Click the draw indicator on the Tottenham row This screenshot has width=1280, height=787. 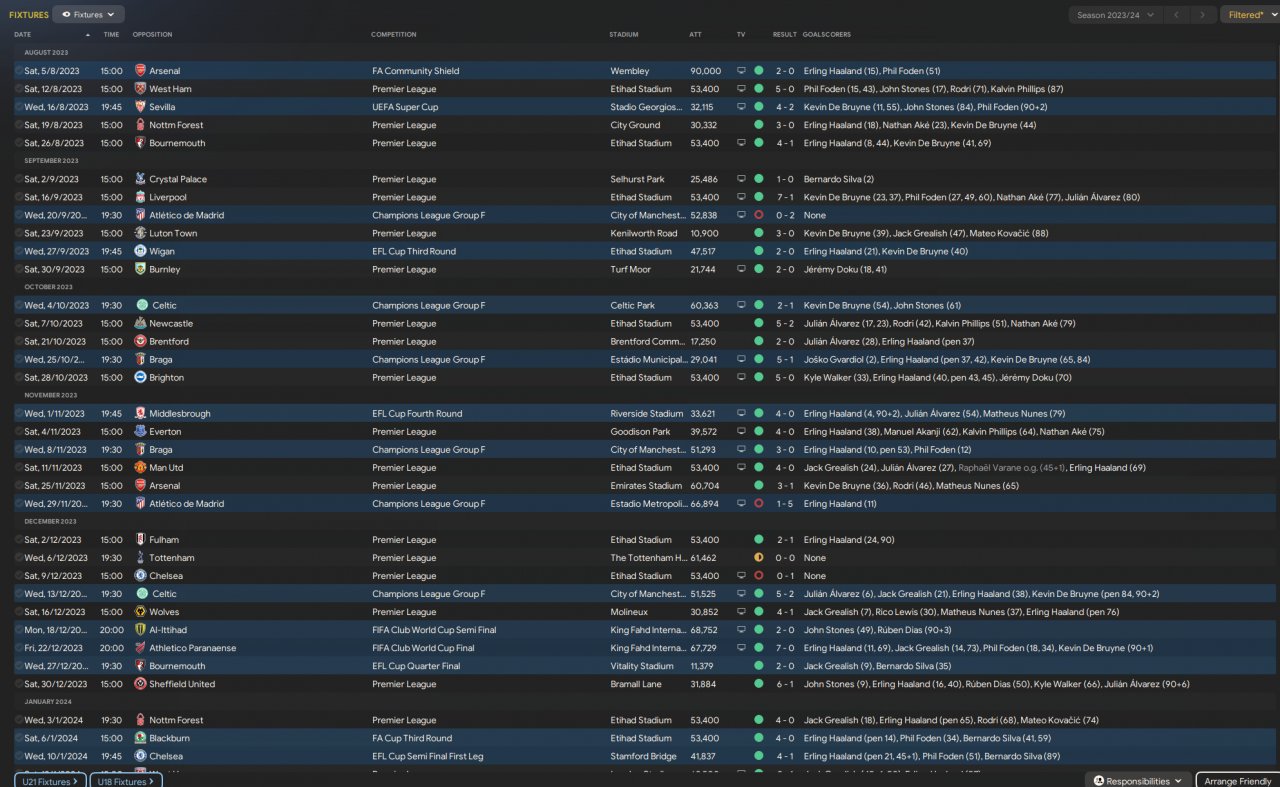coord(758,558)
